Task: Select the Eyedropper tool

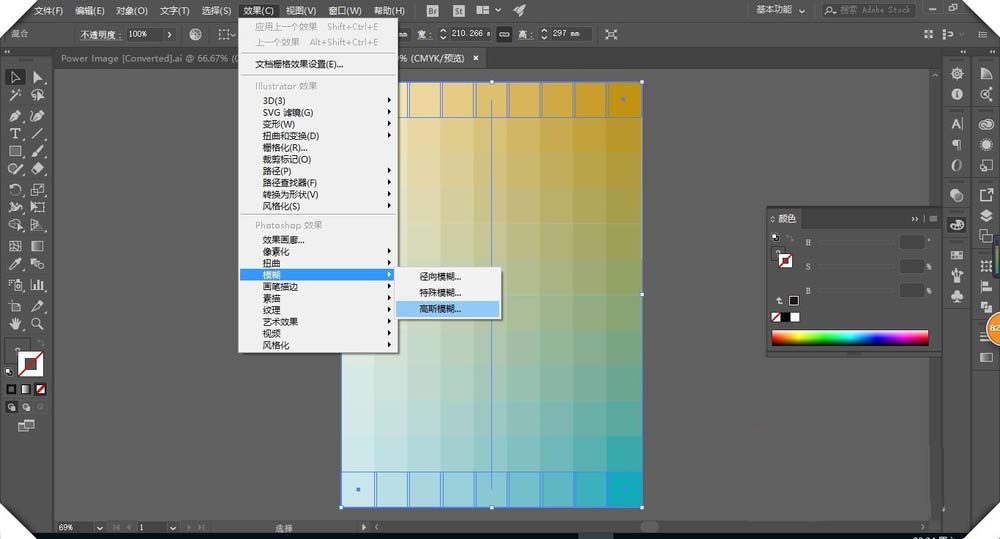Action: coord(15,264)
